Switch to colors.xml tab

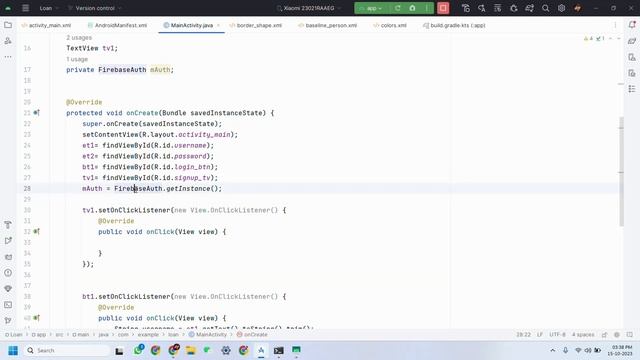pyautogui.click(x=390, y=25)
